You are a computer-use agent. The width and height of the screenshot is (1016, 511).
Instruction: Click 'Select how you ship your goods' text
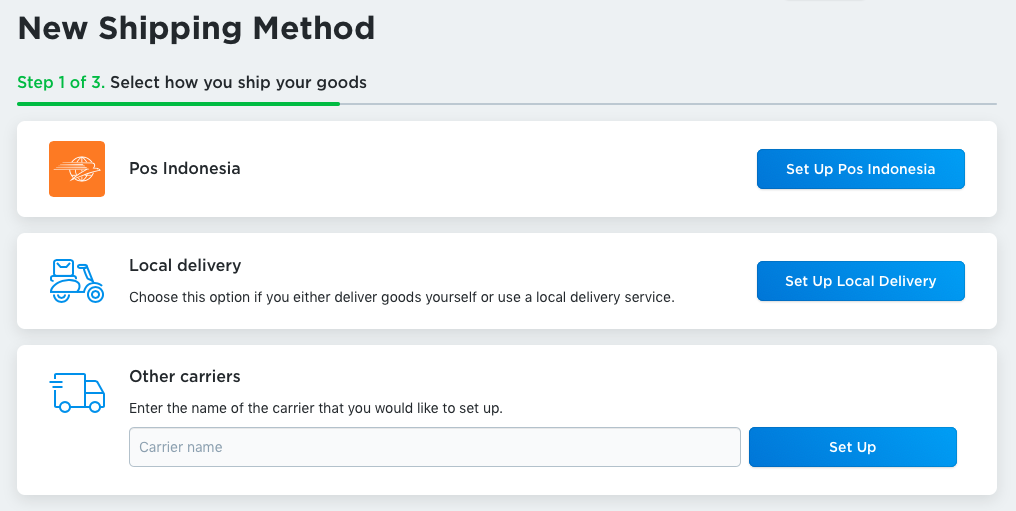pyautogui.click(x=238, y=82)
